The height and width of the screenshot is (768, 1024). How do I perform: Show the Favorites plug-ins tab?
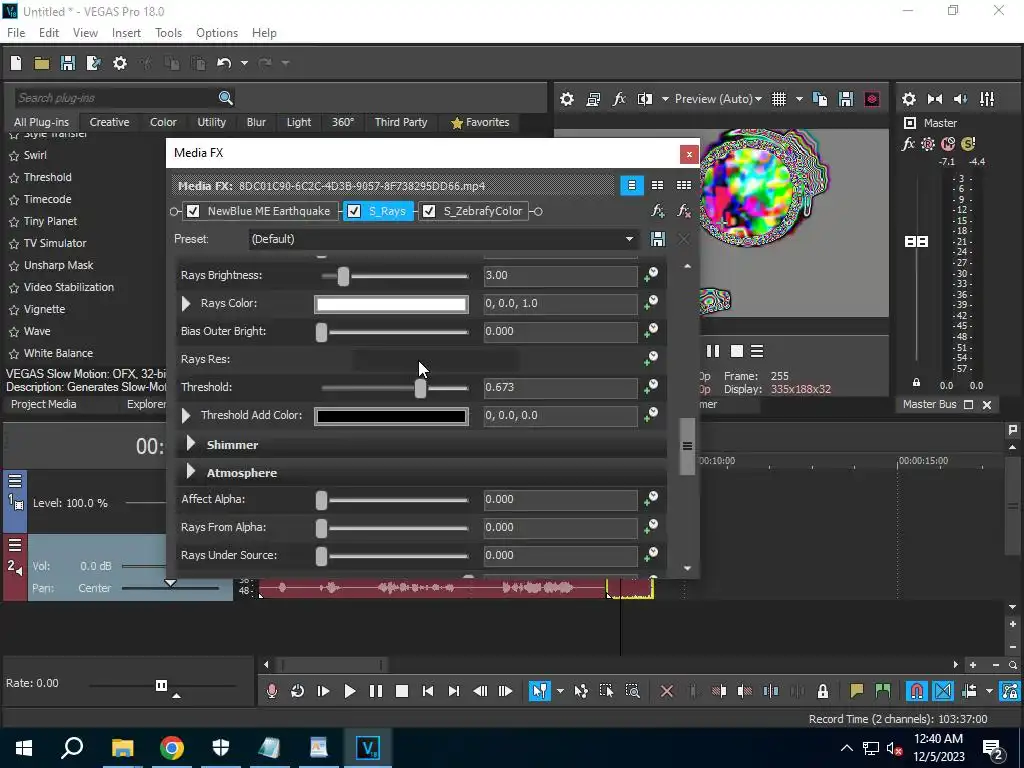[x=480, y=122]
